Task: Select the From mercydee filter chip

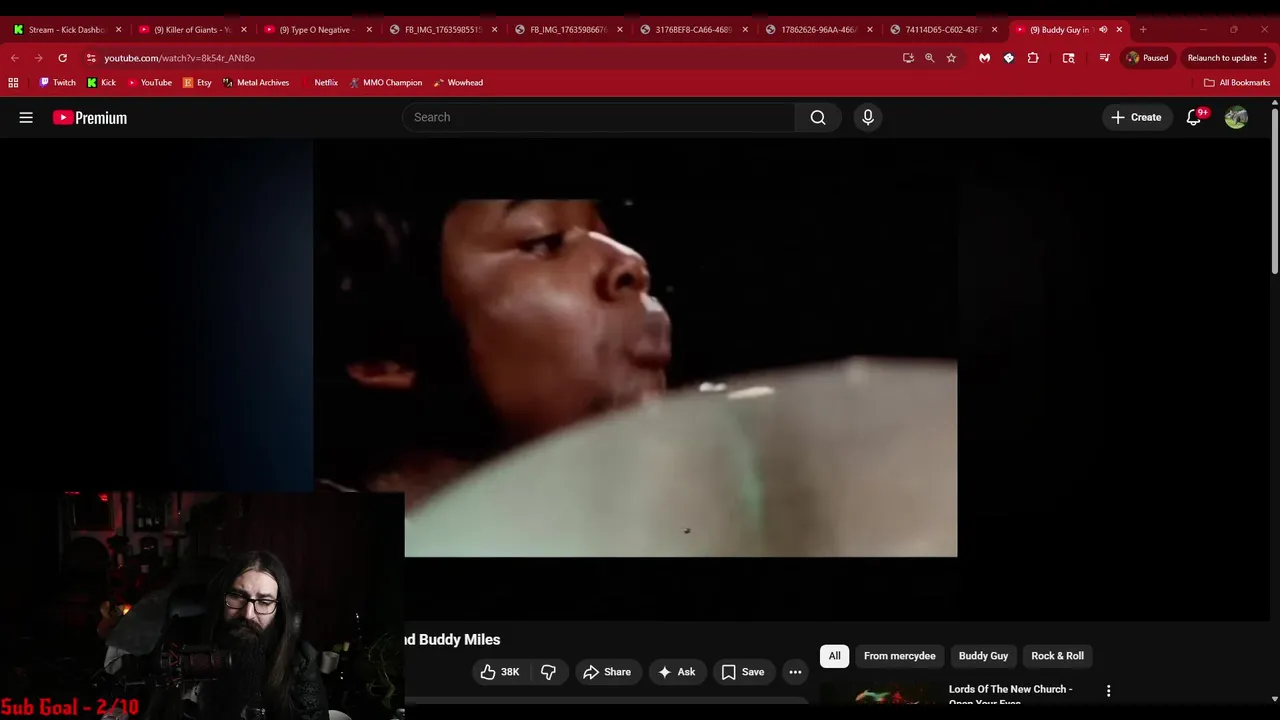Action: (899, 656)
